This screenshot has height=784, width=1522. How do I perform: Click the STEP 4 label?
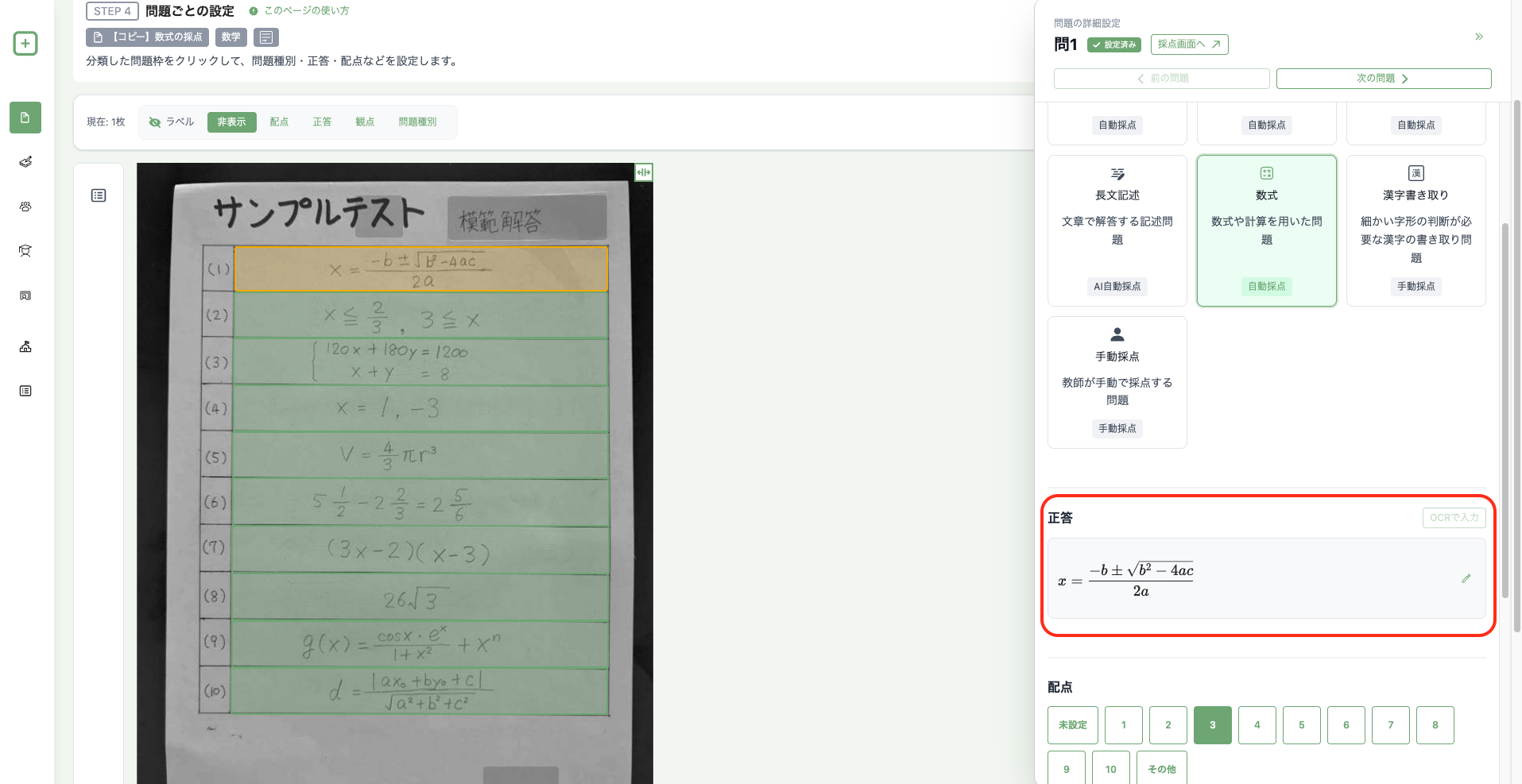click(112, 11)
